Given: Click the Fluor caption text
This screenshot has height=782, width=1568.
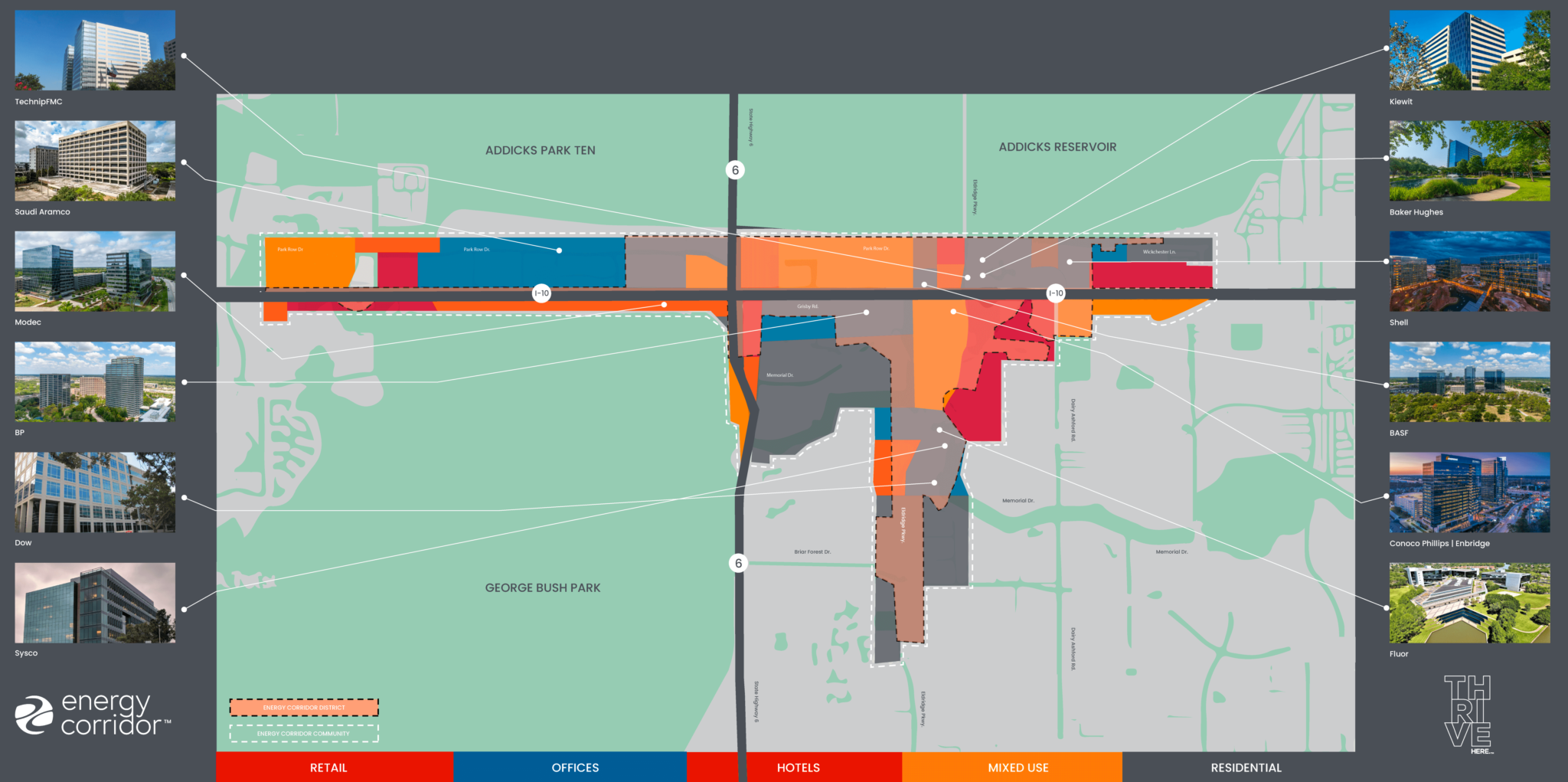Looking at the screenshot, I should (1399, 653).
